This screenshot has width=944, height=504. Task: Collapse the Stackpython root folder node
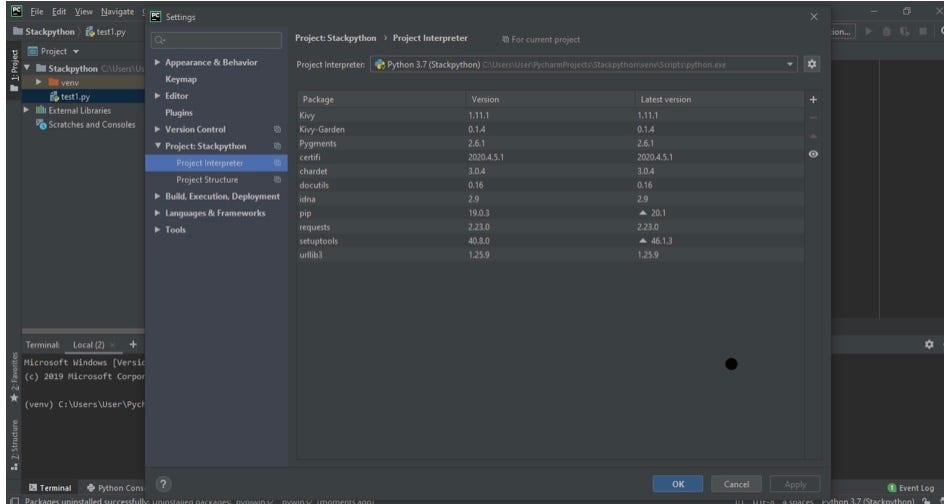[27, 68]
